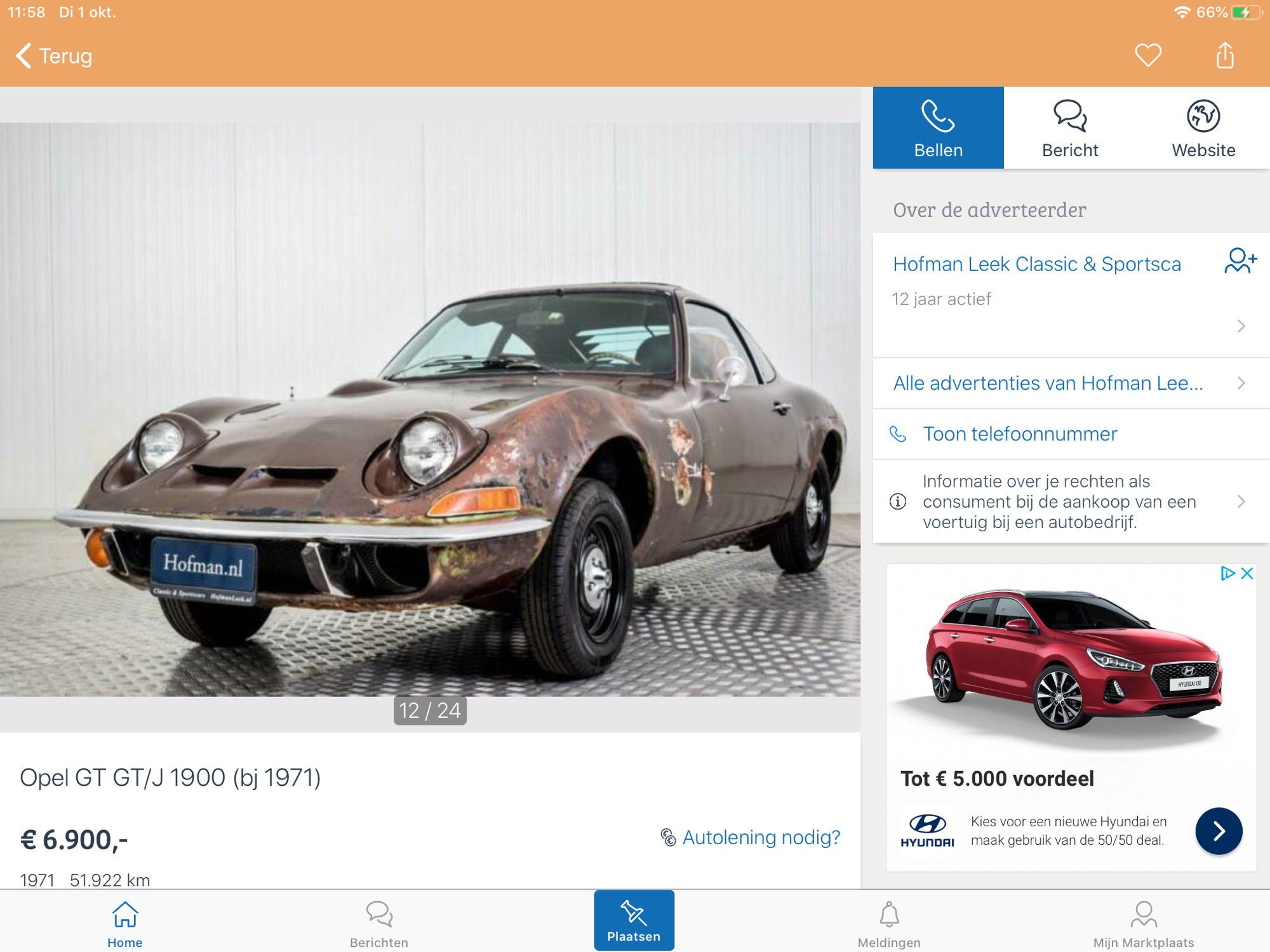Image resolution: width=1270 pixels, height=952 pixels.
Task: Open the Autolening nodig? link
Action: tap(760, 837)
